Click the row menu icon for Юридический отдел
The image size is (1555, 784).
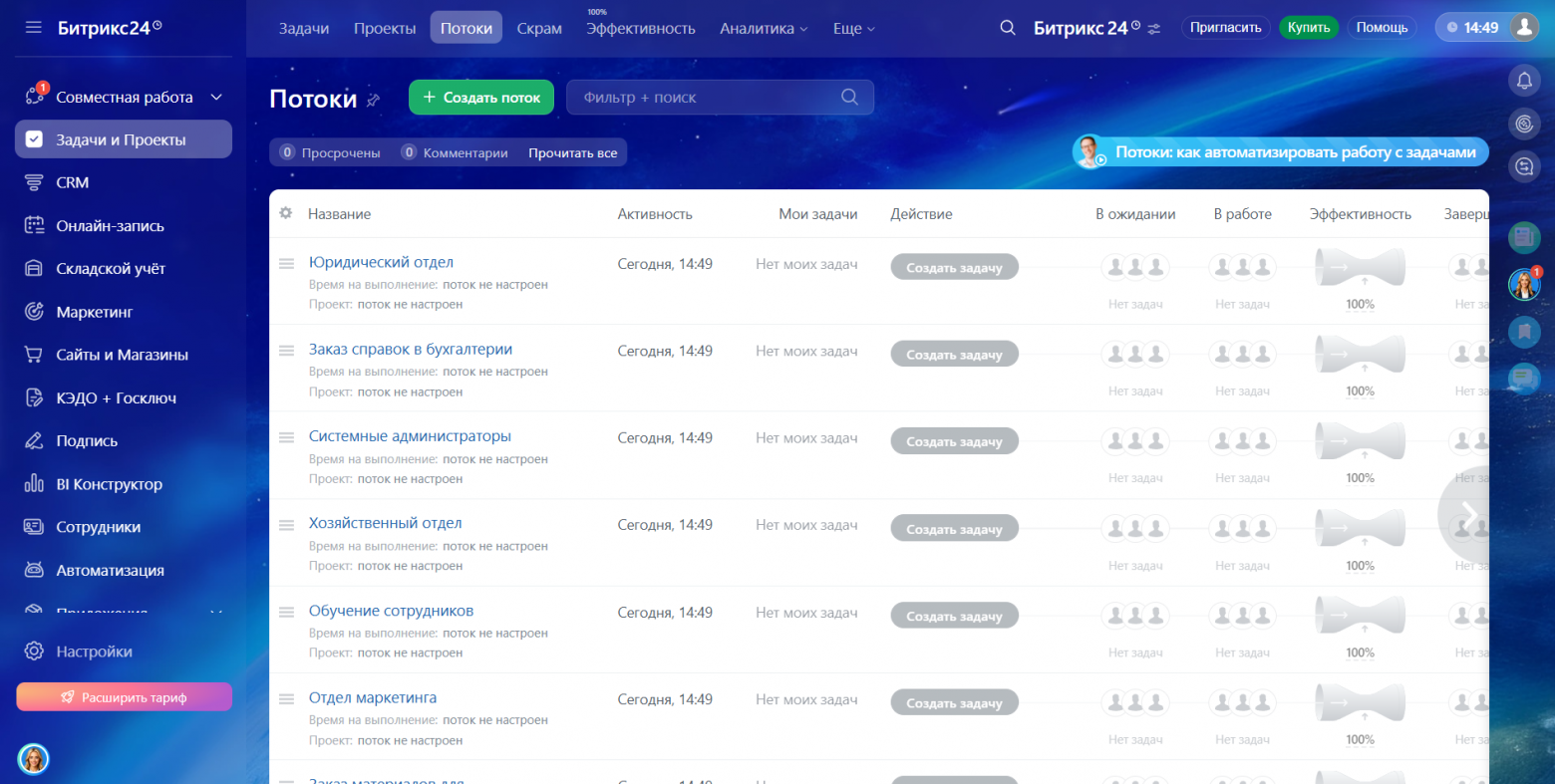pyautogui.click(x=286, y=264)
